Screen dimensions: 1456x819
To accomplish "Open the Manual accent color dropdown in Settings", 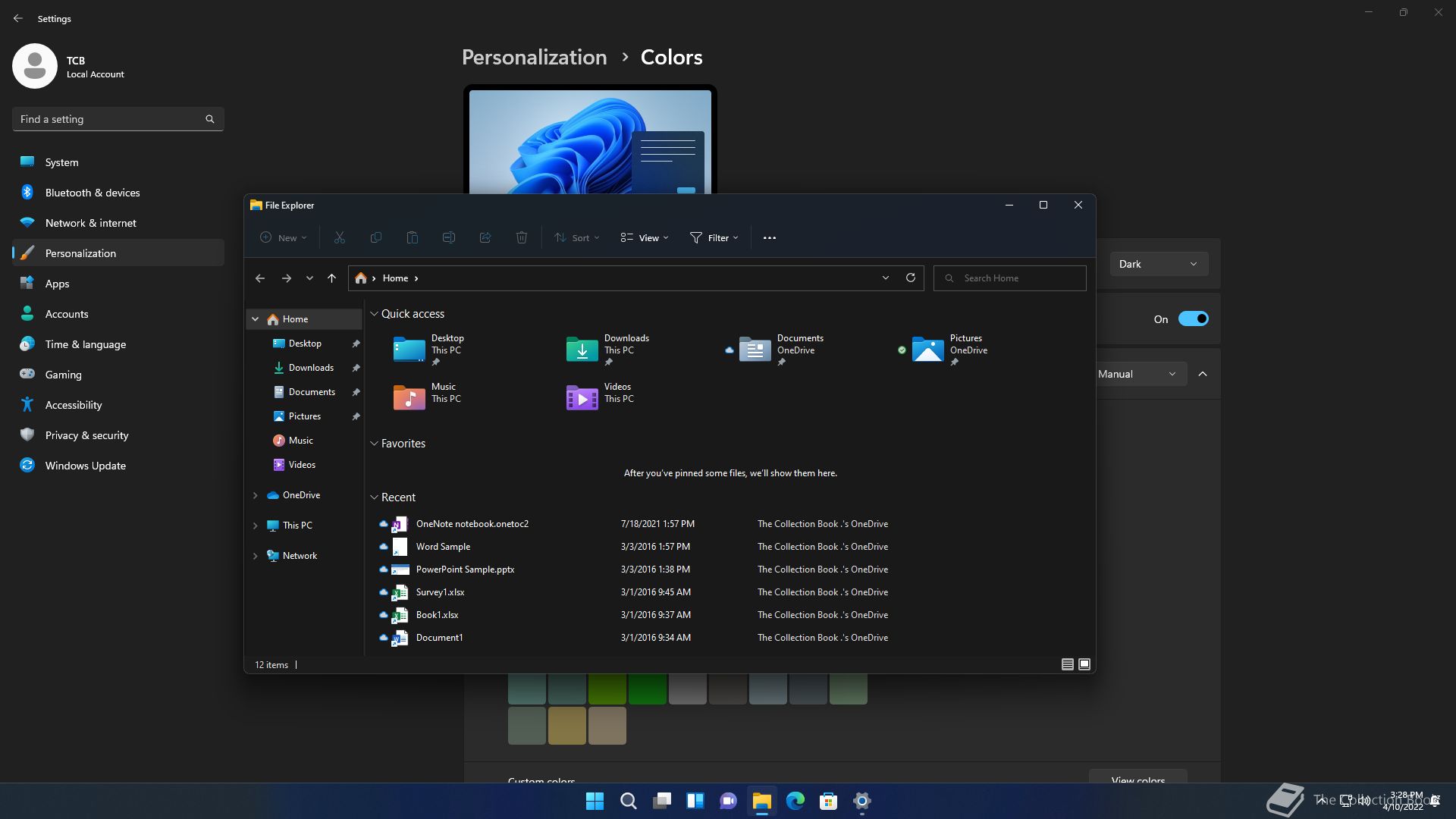I will pos(1141,374).
